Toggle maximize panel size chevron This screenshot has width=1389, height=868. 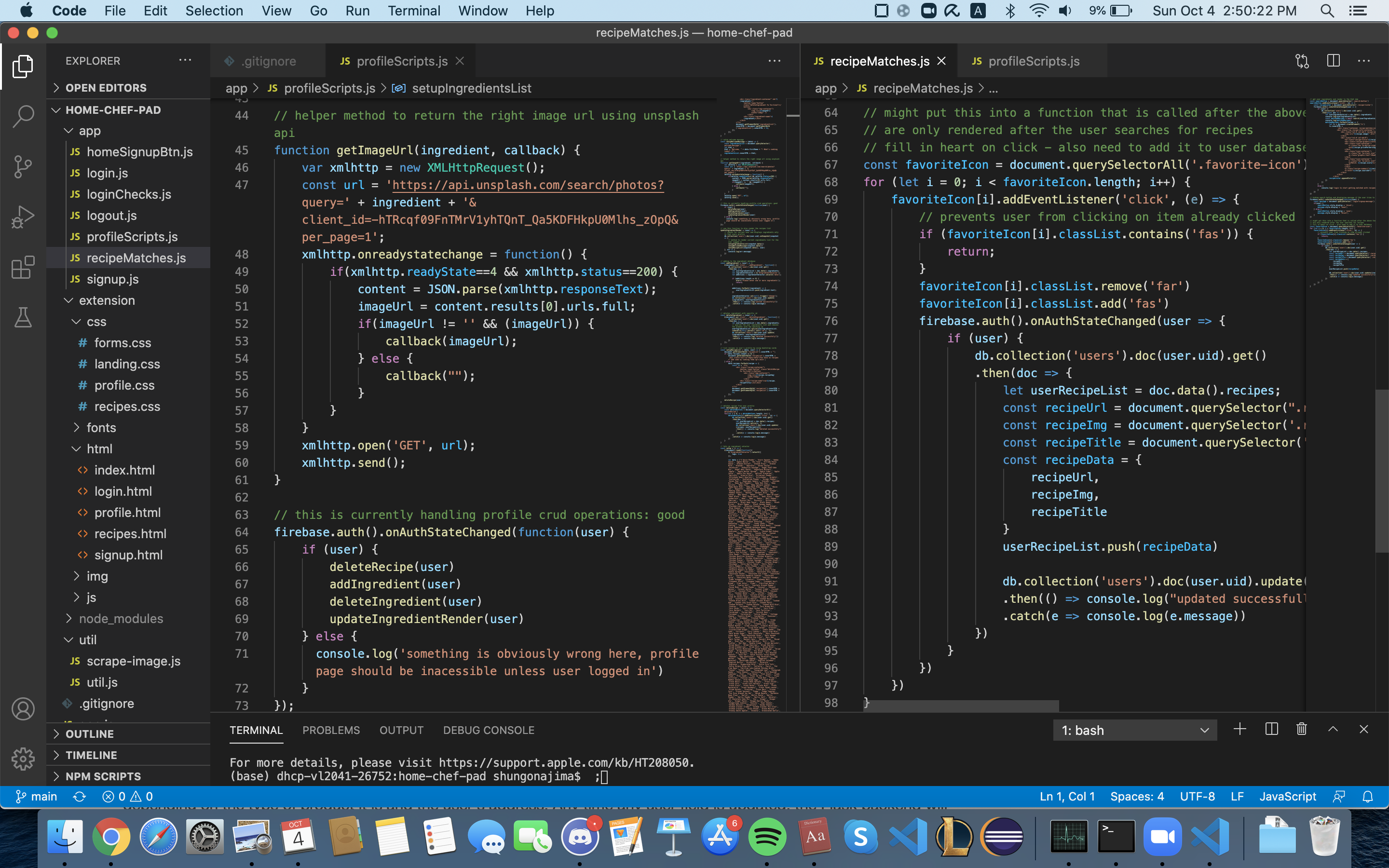pyautogui.click(x=1333, y=729)
